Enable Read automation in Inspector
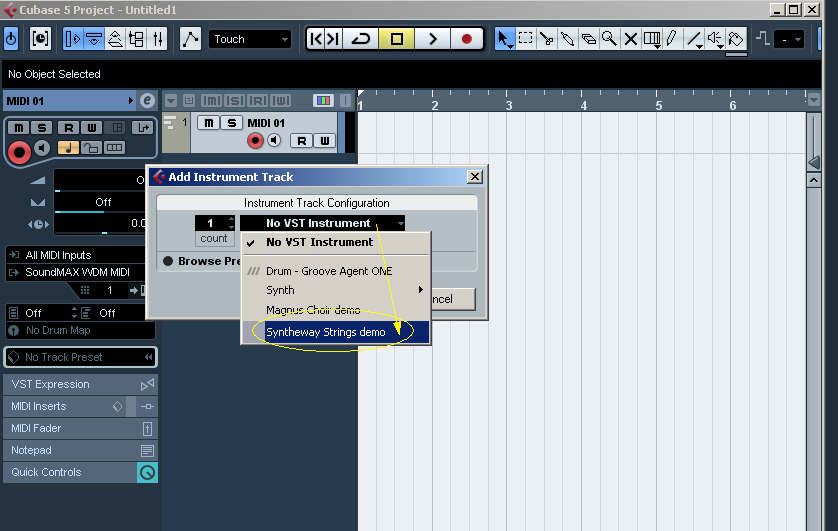The height and width of the screenshot is (531, 838). tap(68, 128)
